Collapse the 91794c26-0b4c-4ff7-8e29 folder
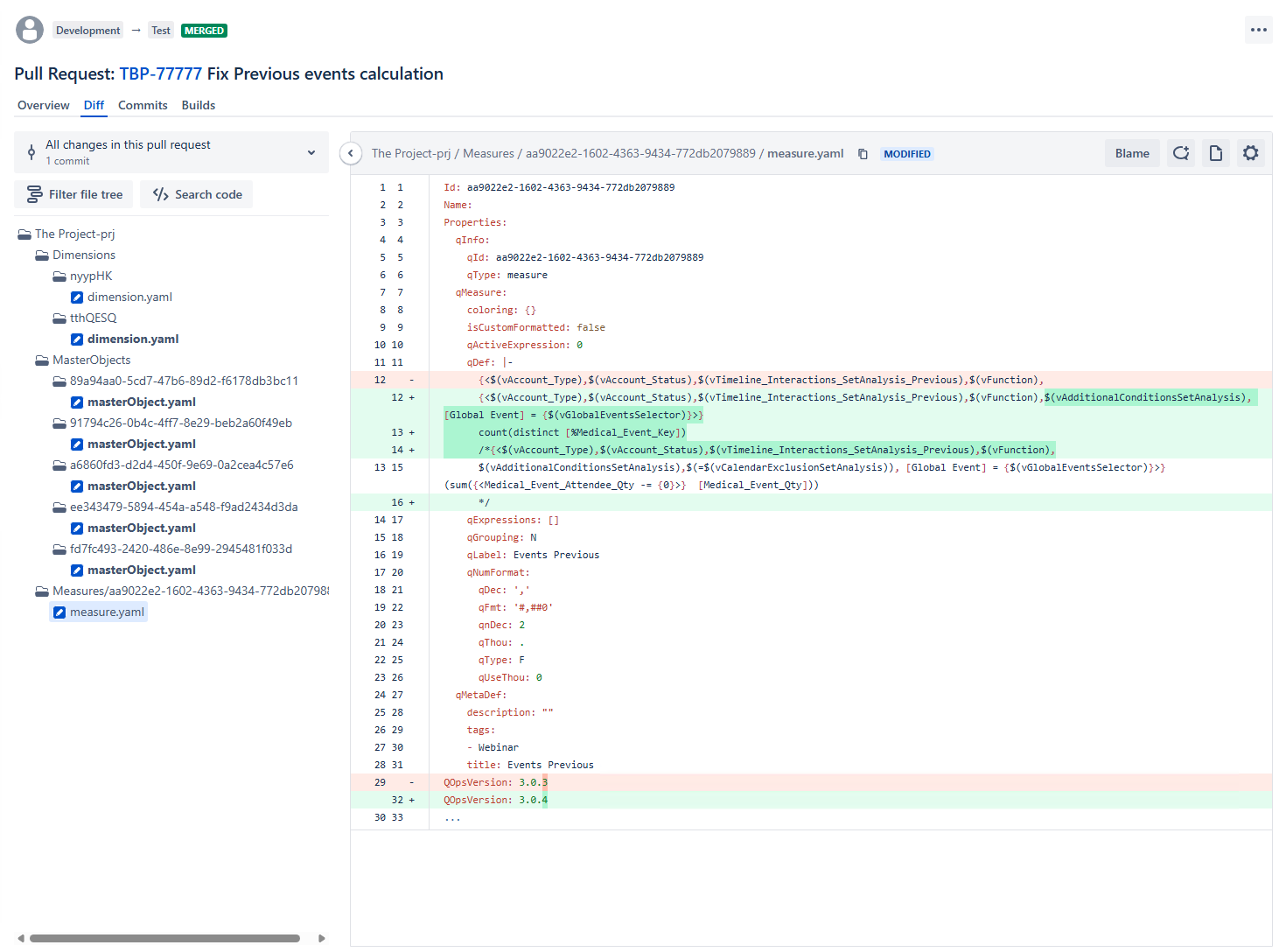1279x952 pixels. pos(59,423)
